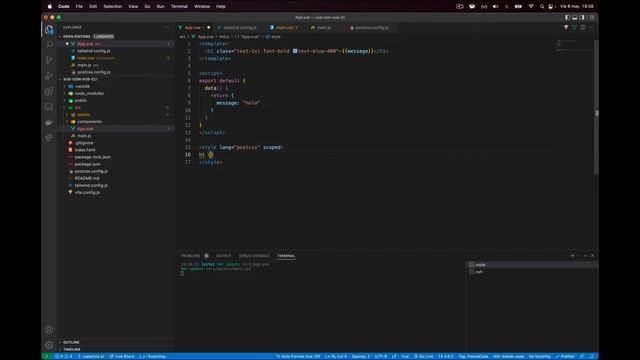
Task: Toggle Auto Format Vue in status bar
Action: pyautogui.click(x=299, y=356)
